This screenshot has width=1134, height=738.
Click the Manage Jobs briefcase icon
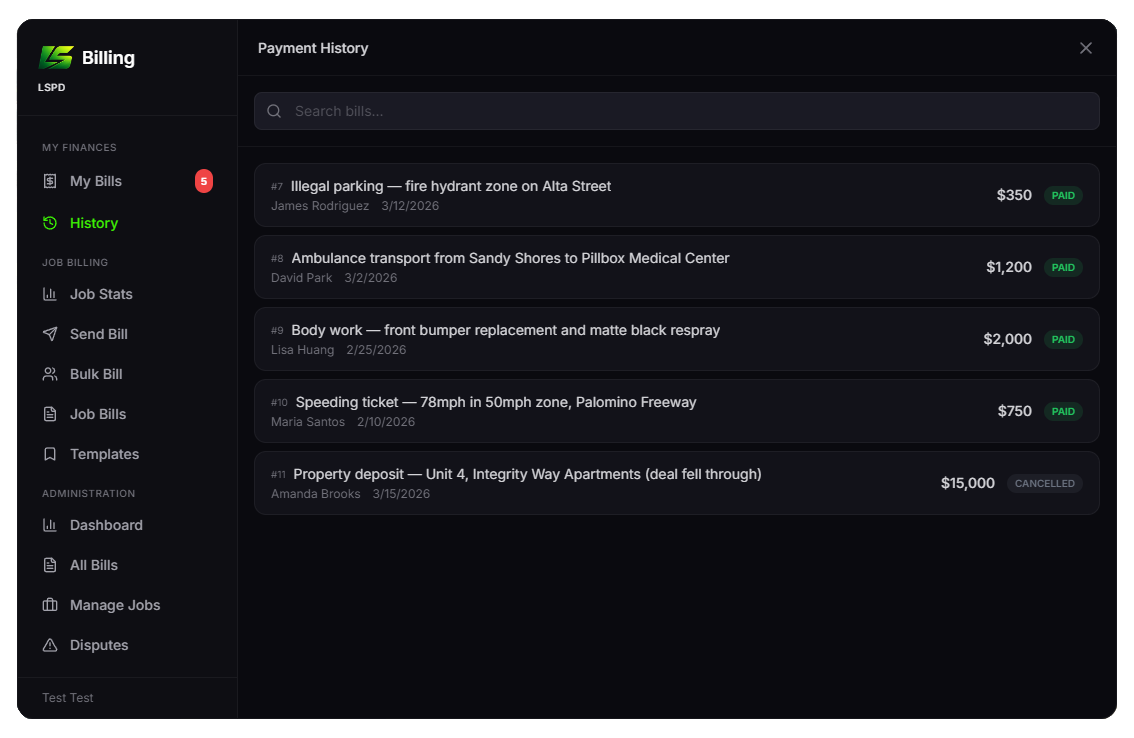(49, 604)
